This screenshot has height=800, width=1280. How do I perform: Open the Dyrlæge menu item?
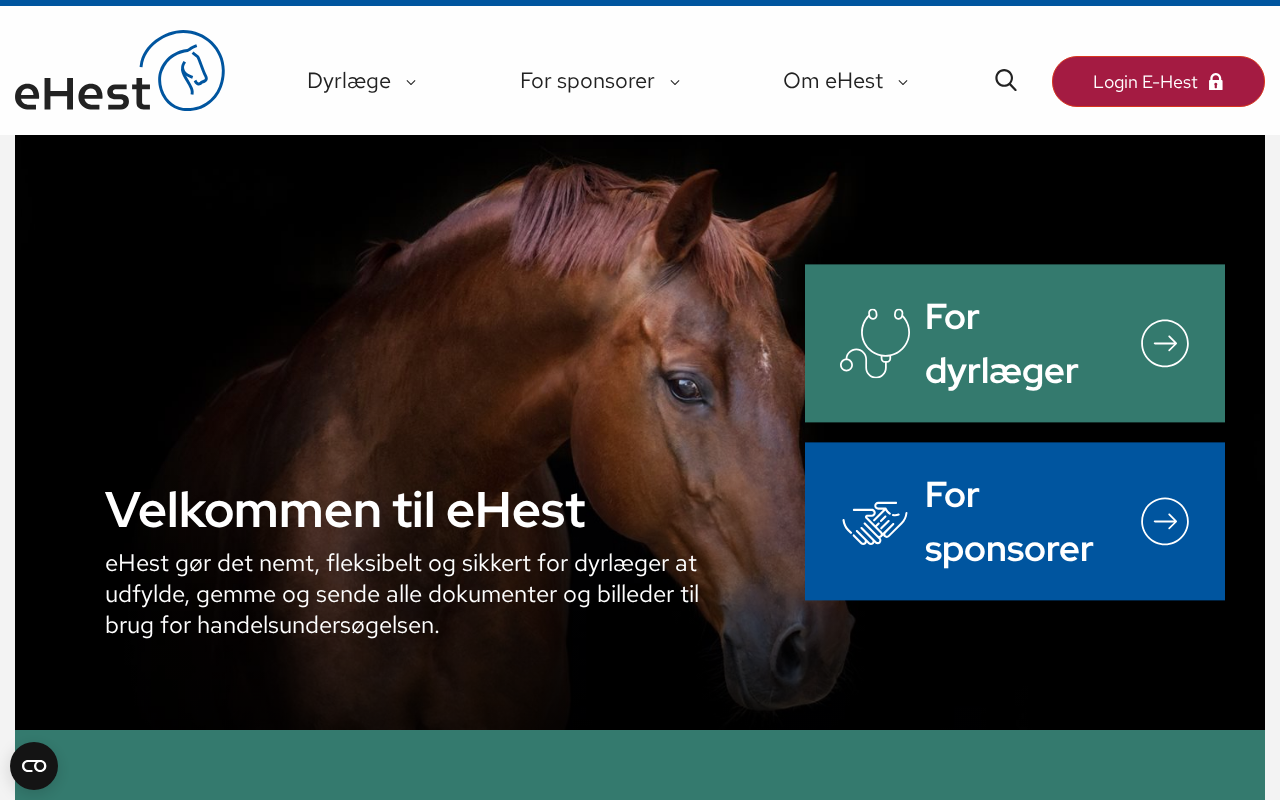[x=349, y=81]
